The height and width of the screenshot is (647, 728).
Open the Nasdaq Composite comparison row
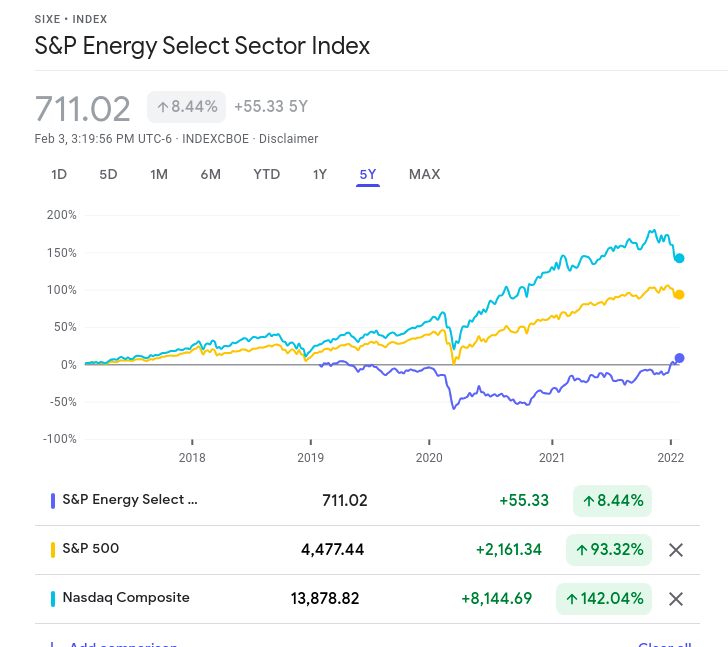click(126, 598)
